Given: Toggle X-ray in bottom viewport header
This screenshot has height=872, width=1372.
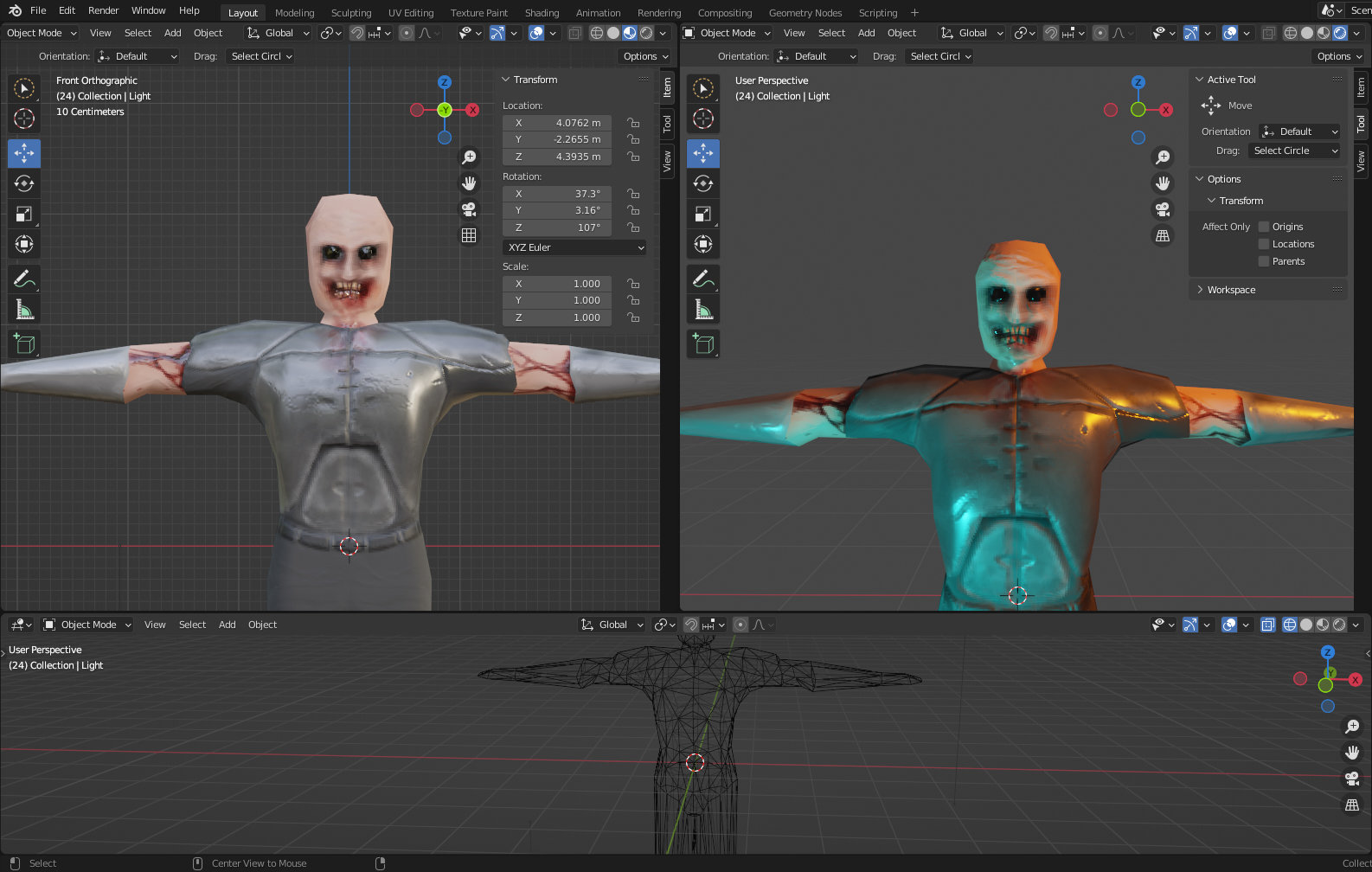Looking at the screenshot, I should point(1267,625).
